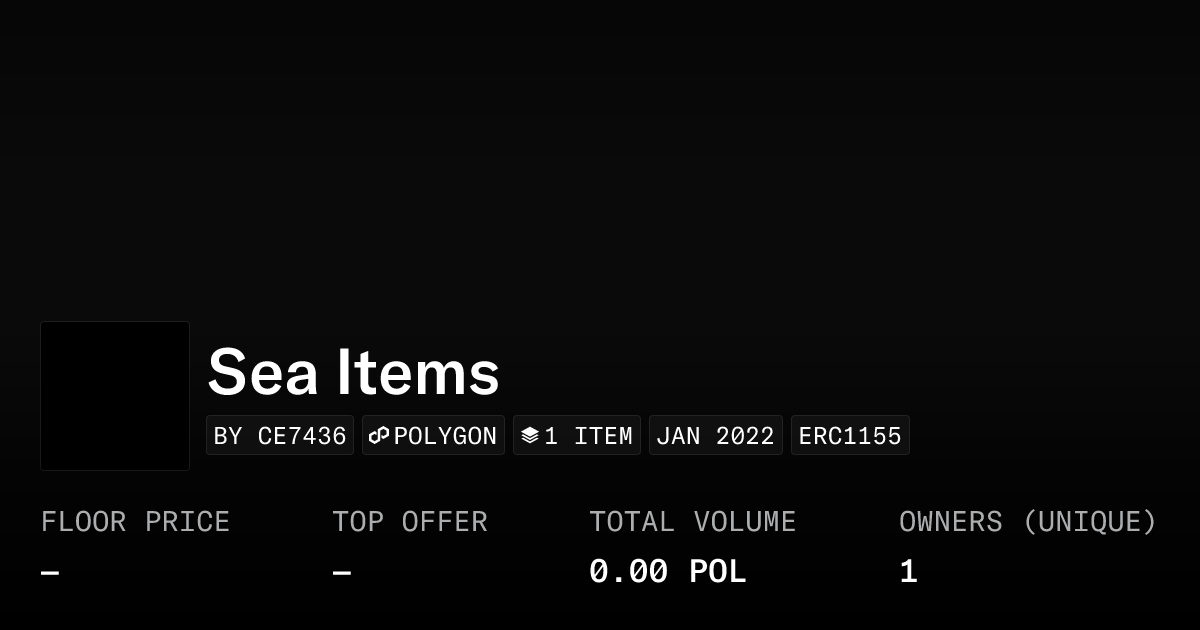Click the Sea Items collection title
Image resolution: width=1200 pixels, height=630 pixels.
point(353,372)
